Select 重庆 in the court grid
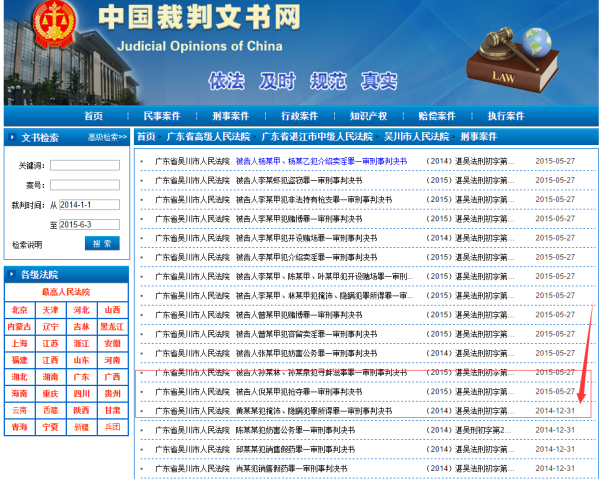This screenshot has height=479, width=600. (51, 394)
